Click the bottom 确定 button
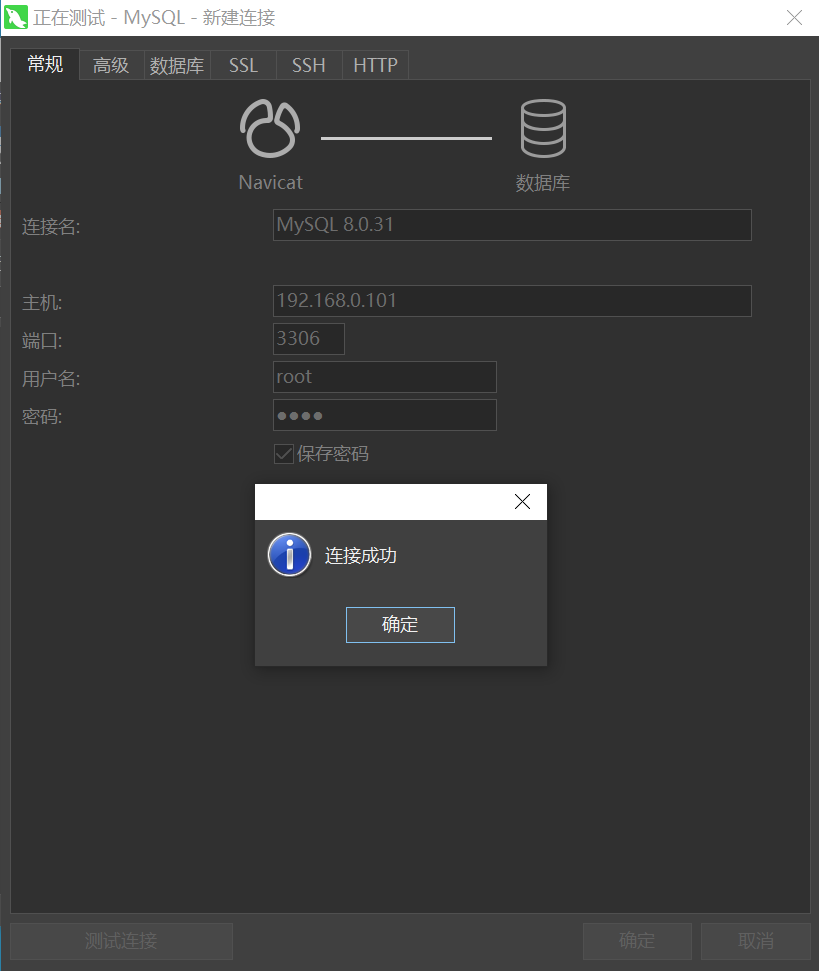 click(637, 941)
